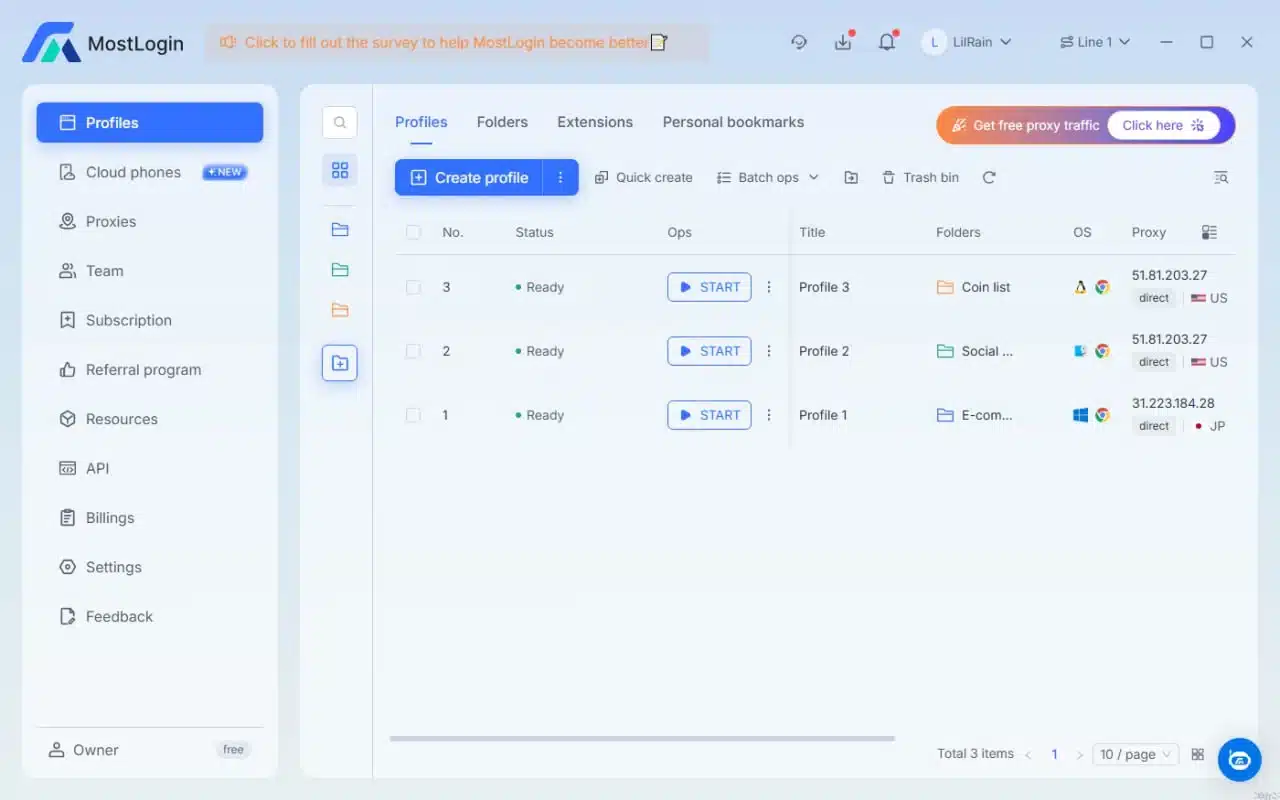Switch to the Extensions tab

595,122
